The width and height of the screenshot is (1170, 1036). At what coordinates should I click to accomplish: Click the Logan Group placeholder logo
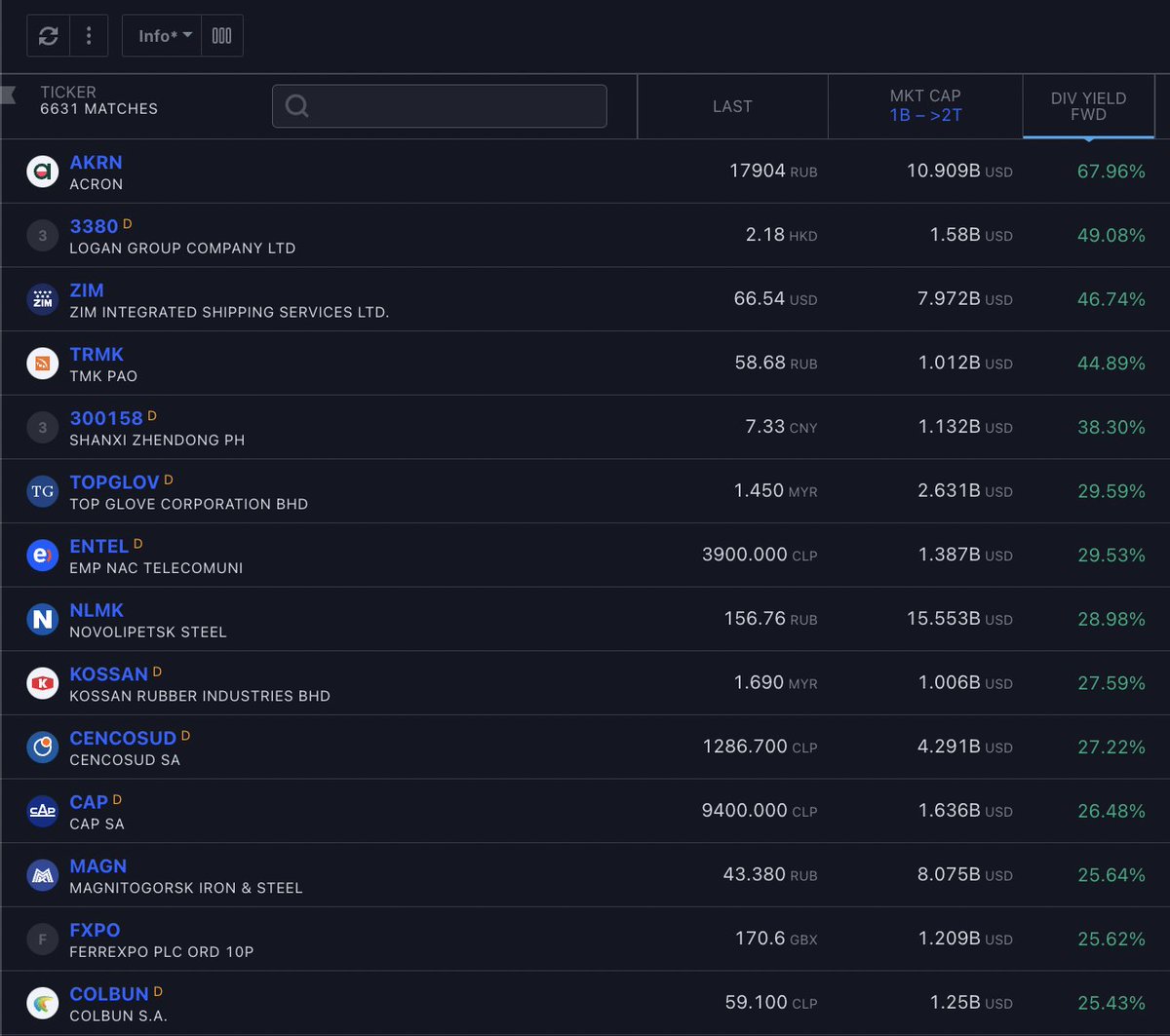click(42, 236)
